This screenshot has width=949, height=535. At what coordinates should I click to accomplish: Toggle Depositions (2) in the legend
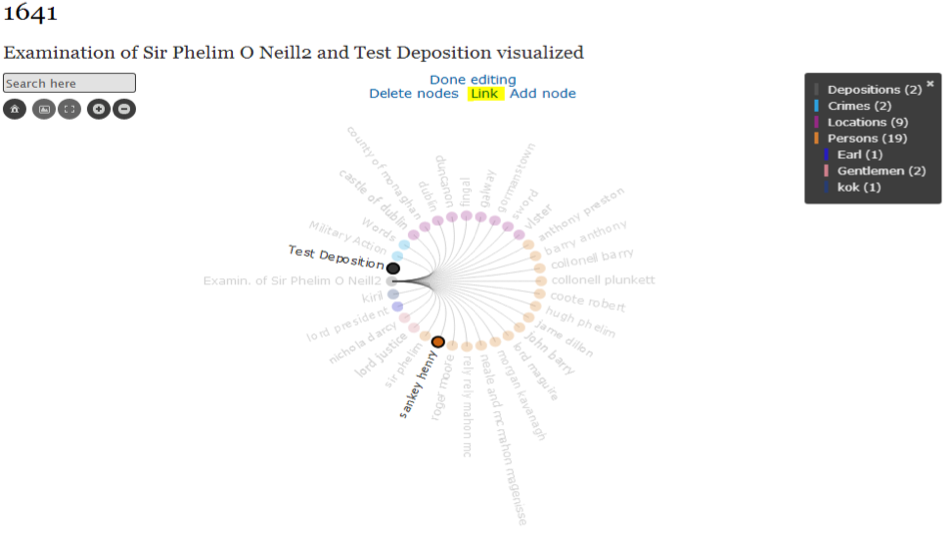click(874, 90)
